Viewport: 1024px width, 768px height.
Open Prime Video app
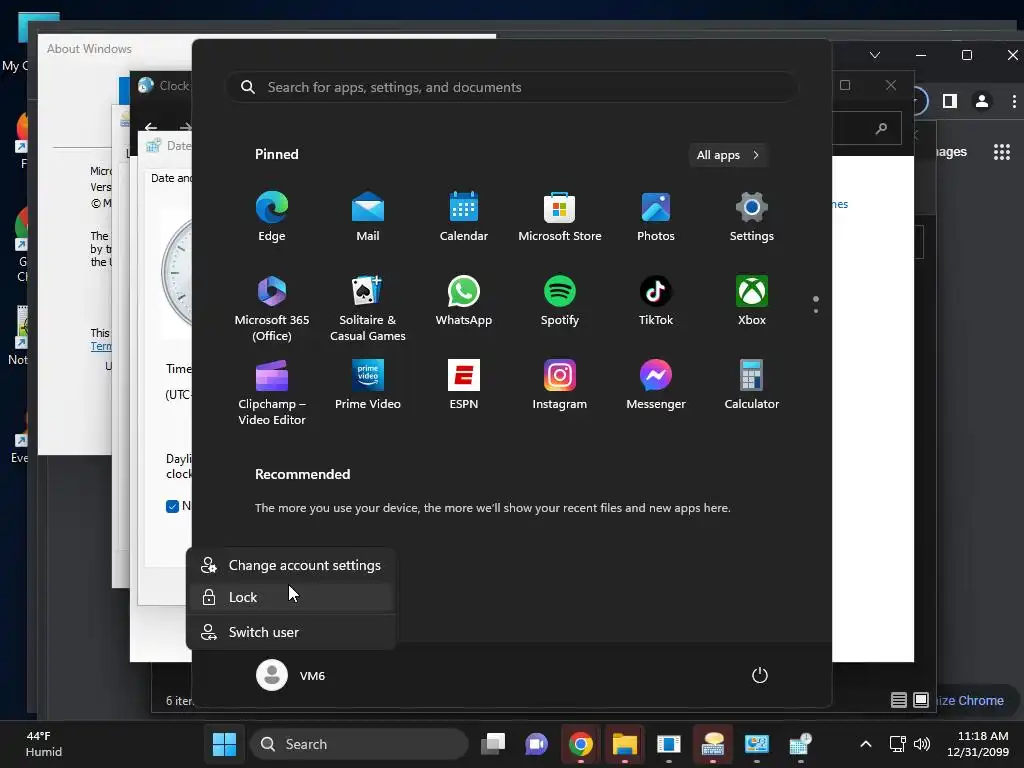368,385
